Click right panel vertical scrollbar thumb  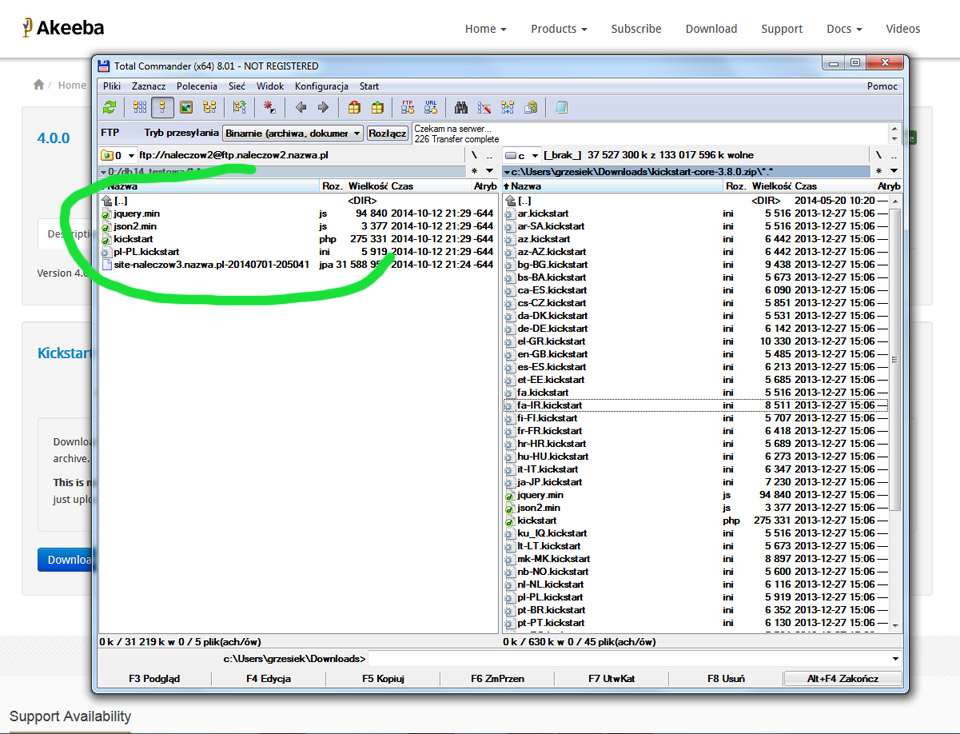(895, 360)
